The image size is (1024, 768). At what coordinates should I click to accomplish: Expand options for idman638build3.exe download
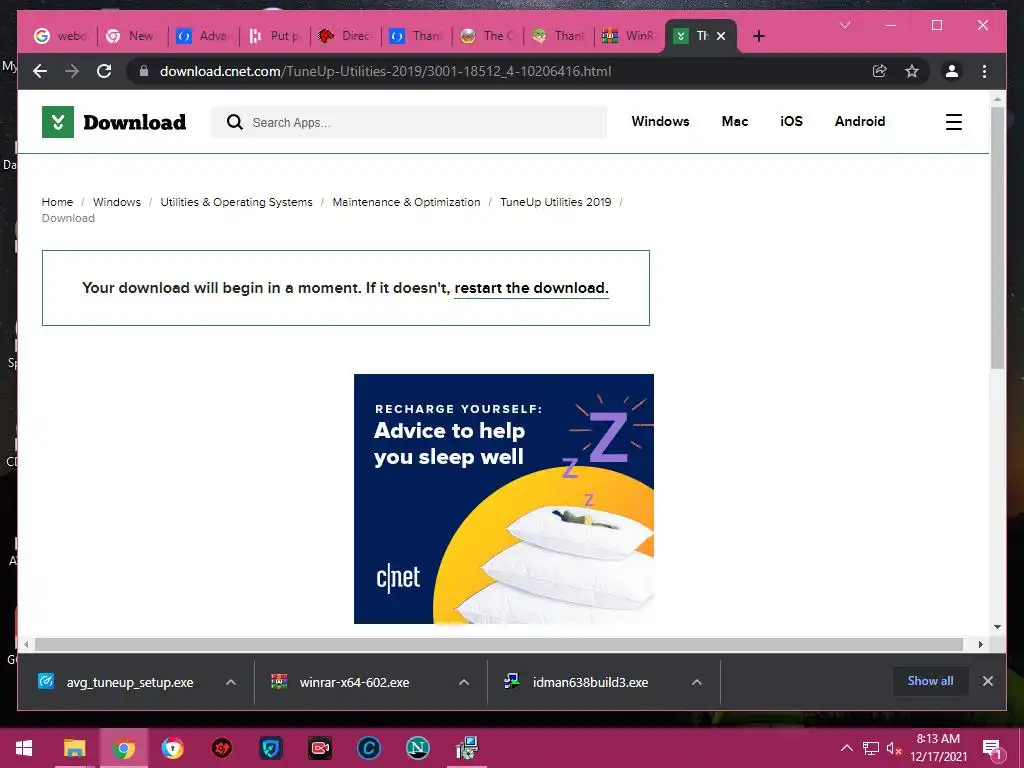(697, 682)
